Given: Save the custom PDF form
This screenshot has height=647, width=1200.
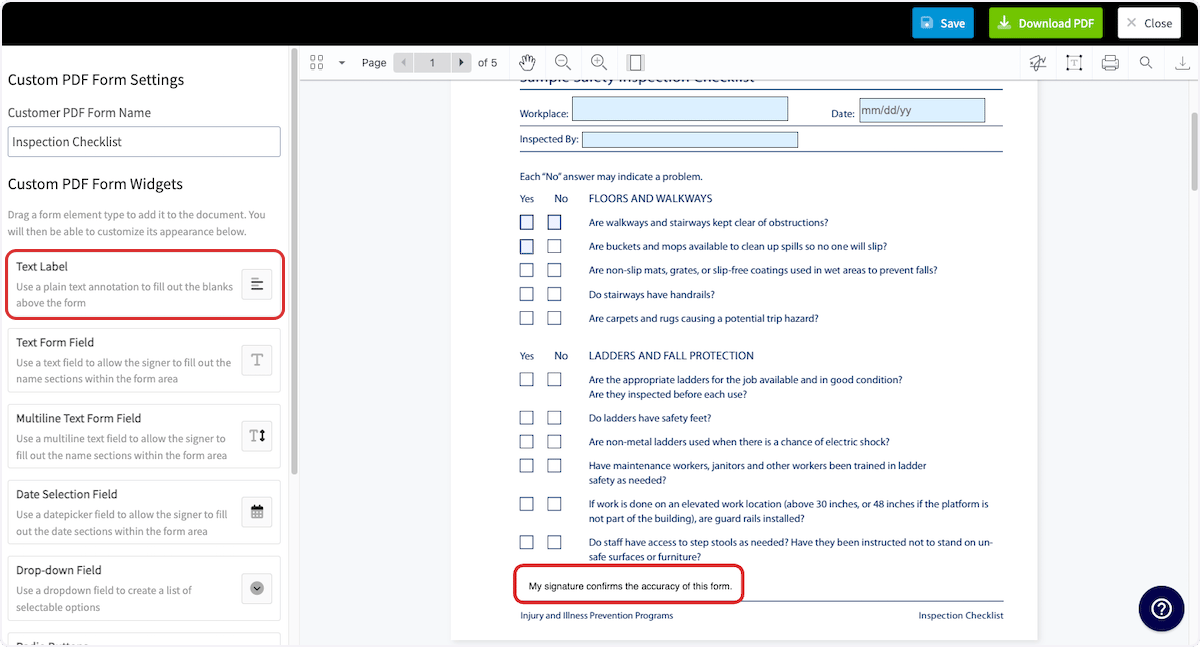Looking at the screenshot, I should (x=942, y=23).
